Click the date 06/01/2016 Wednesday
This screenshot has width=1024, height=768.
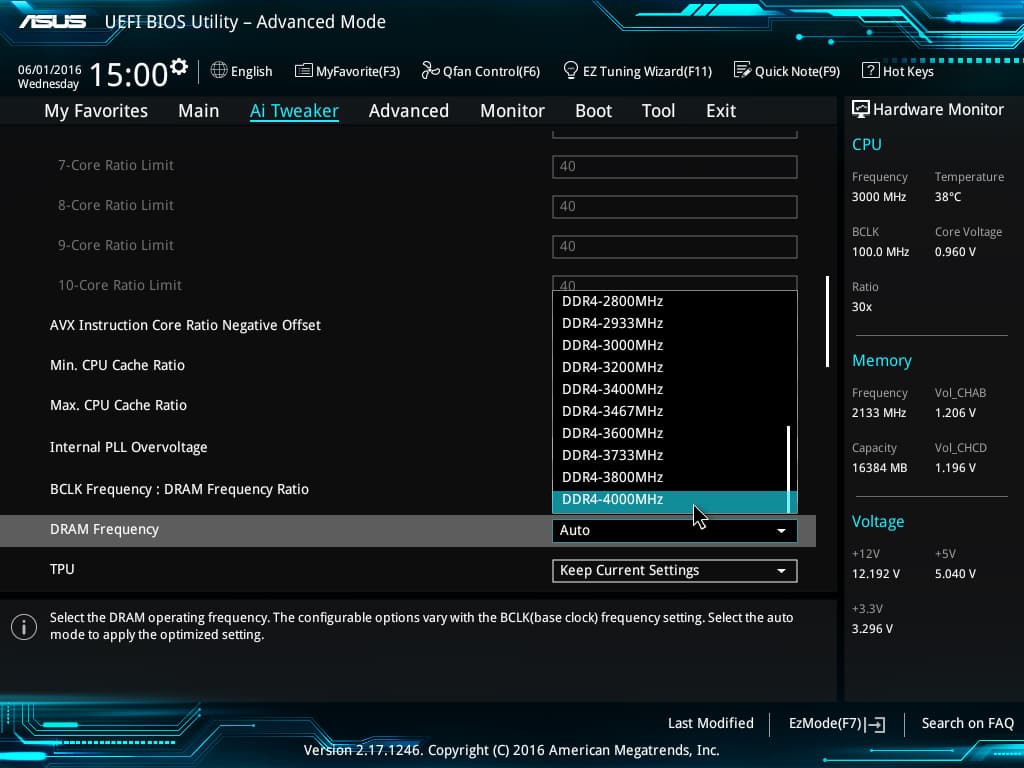point(49,76)
